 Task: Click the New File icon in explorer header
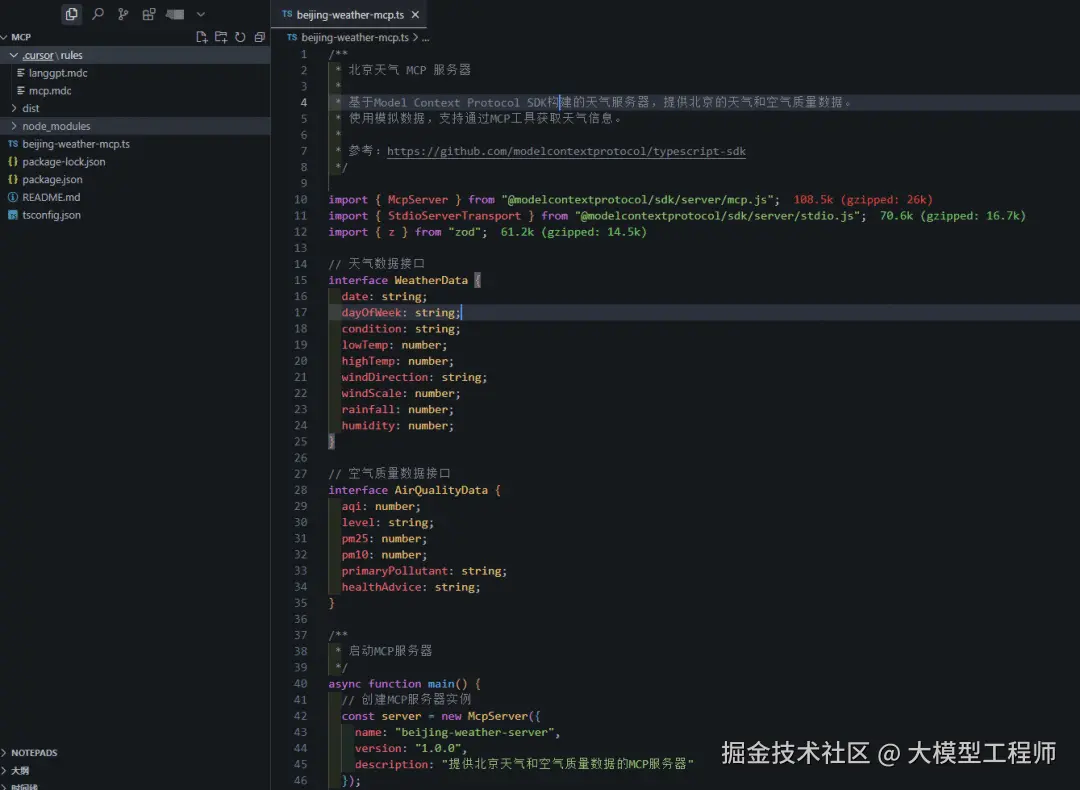201,37
